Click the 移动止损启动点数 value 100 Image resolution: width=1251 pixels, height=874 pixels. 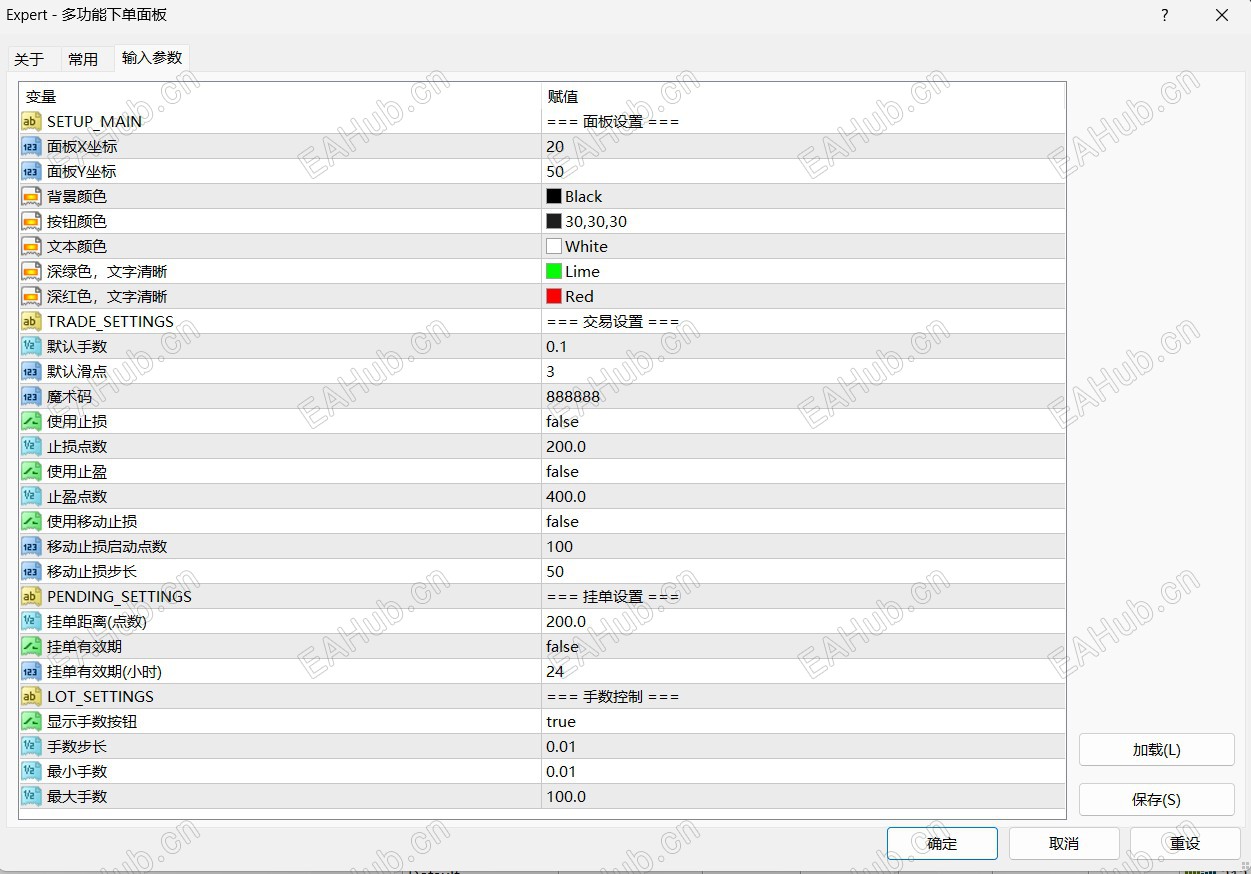tap(560, 546)
